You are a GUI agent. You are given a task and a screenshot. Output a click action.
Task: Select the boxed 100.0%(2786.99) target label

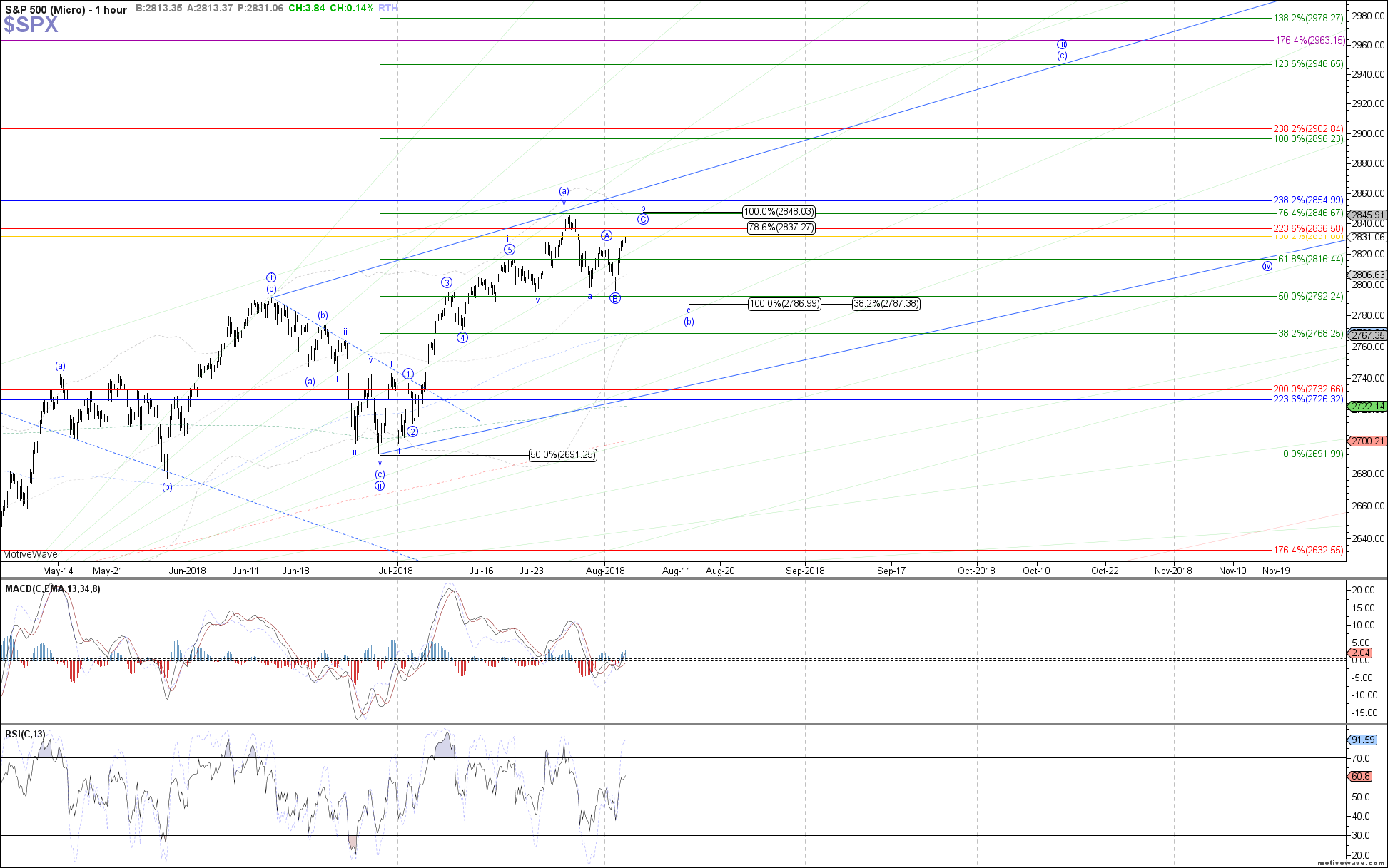click(x=784, y=304)
